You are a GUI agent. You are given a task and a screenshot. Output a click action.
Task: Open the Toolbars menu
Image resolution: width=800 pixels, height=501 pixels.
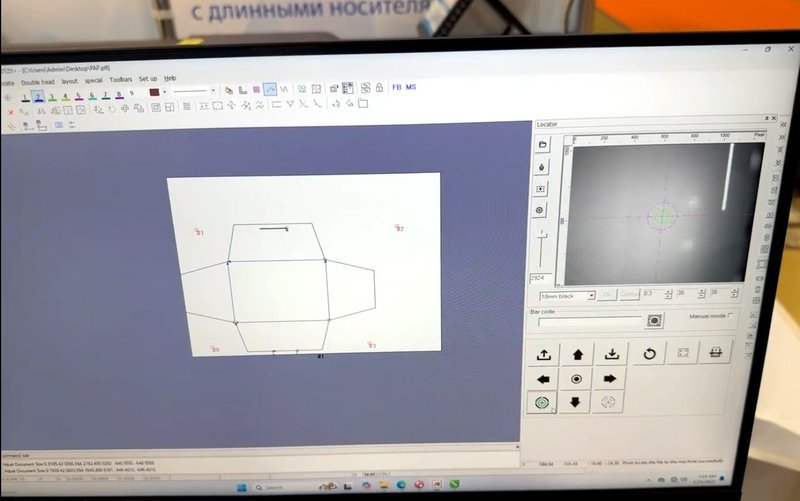(121, 79)
